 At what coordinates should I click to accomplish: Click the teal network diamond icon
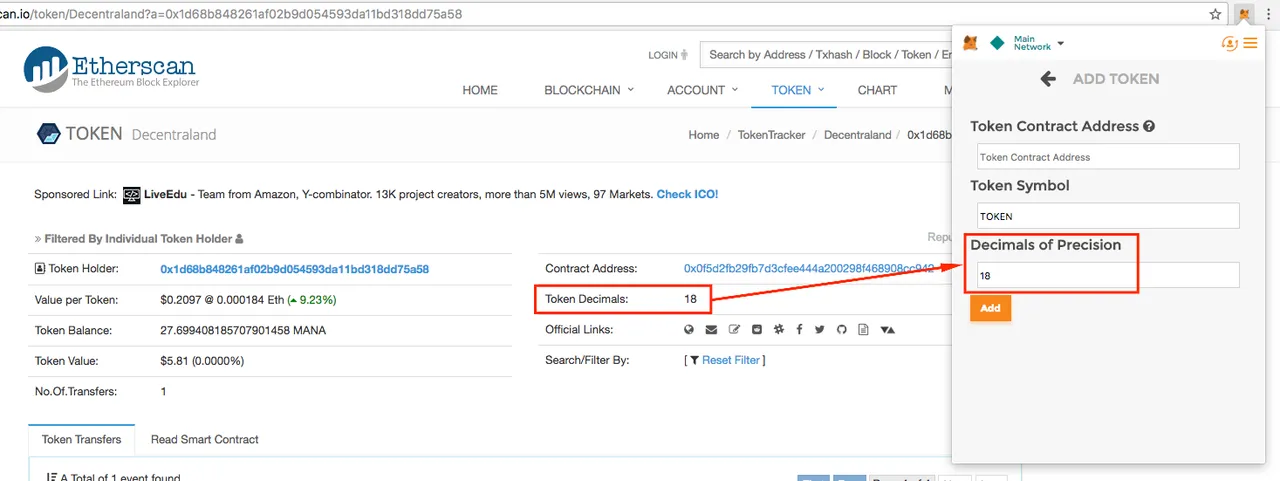tap(997, 43)
